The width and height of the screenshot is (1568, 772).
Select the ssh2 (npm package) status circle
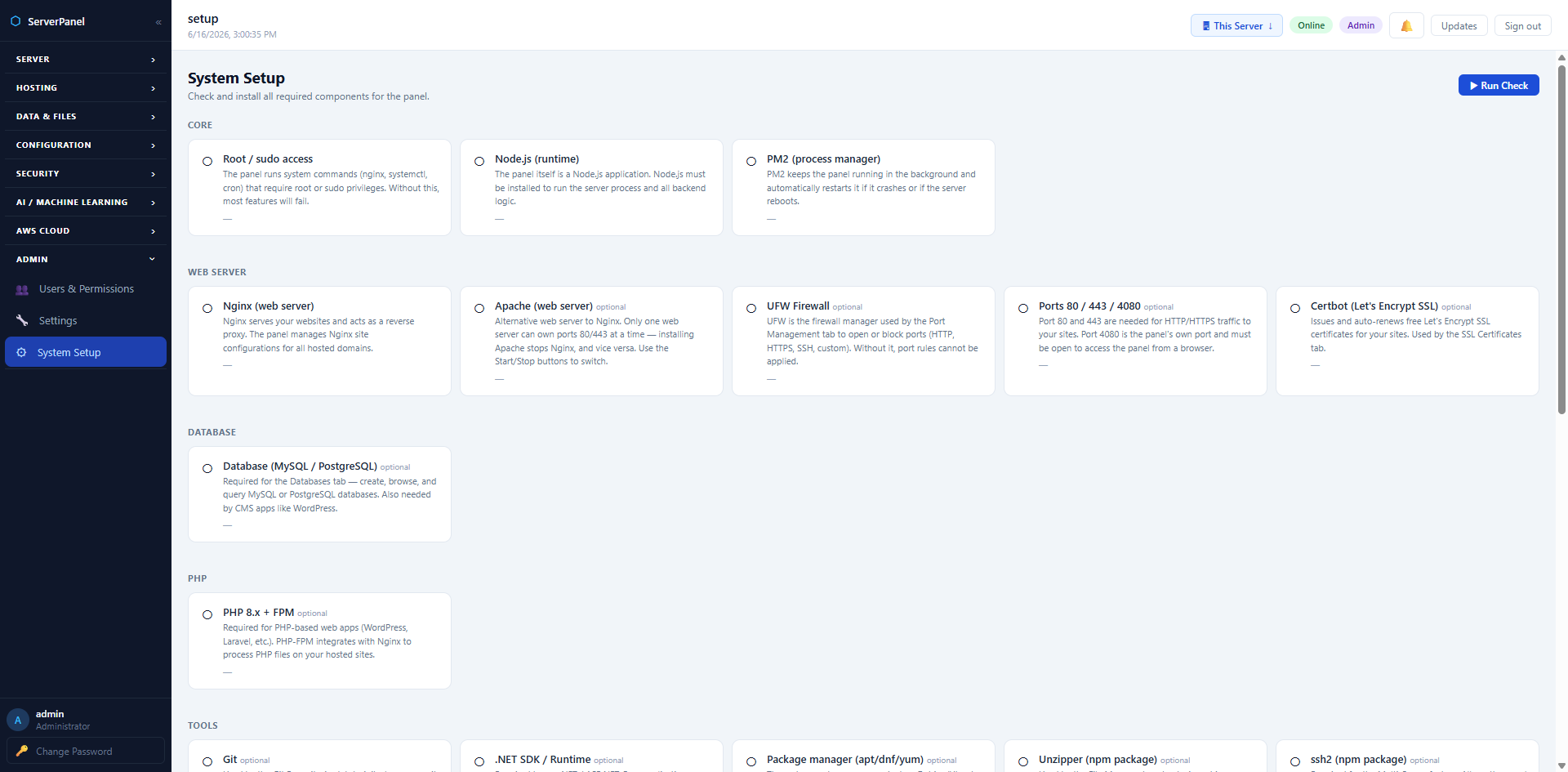[1295, 762]
